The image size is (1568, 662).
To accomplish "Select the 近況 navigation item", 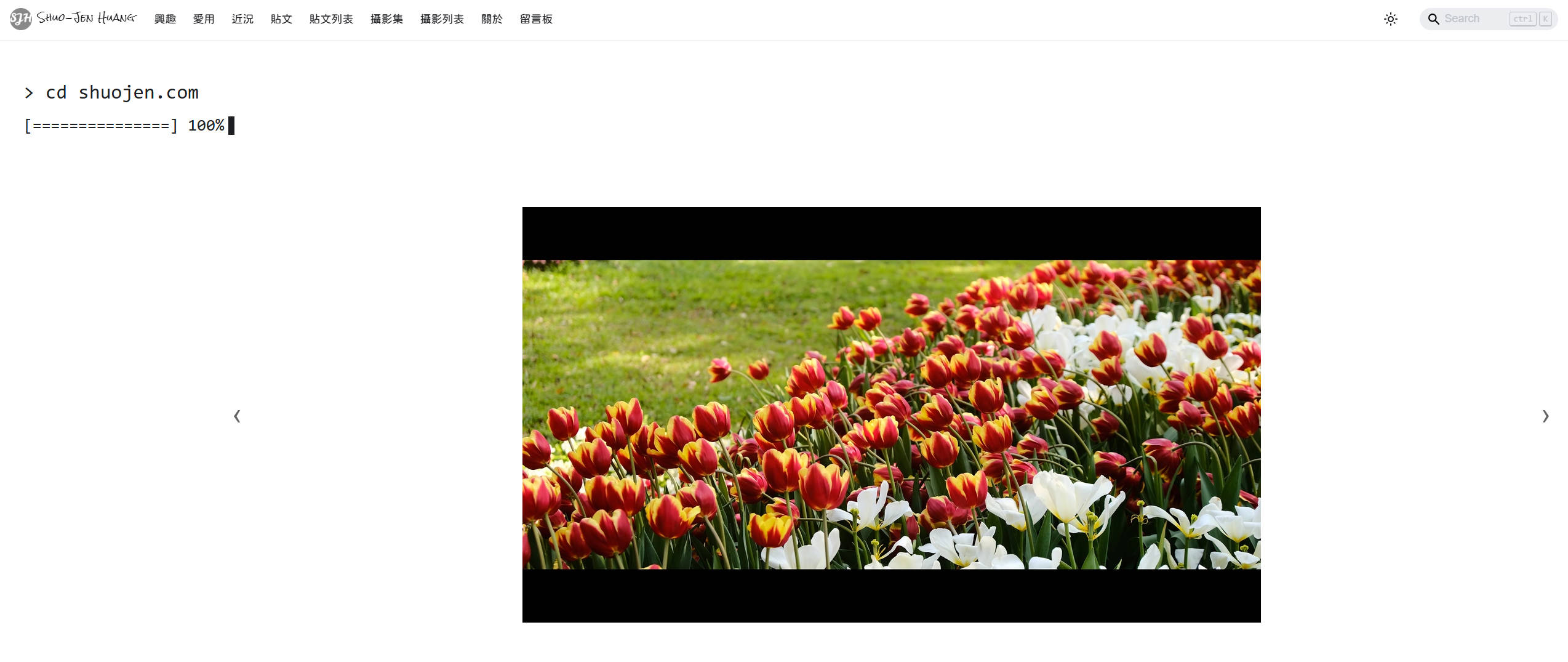I will (x=242, y=19).
